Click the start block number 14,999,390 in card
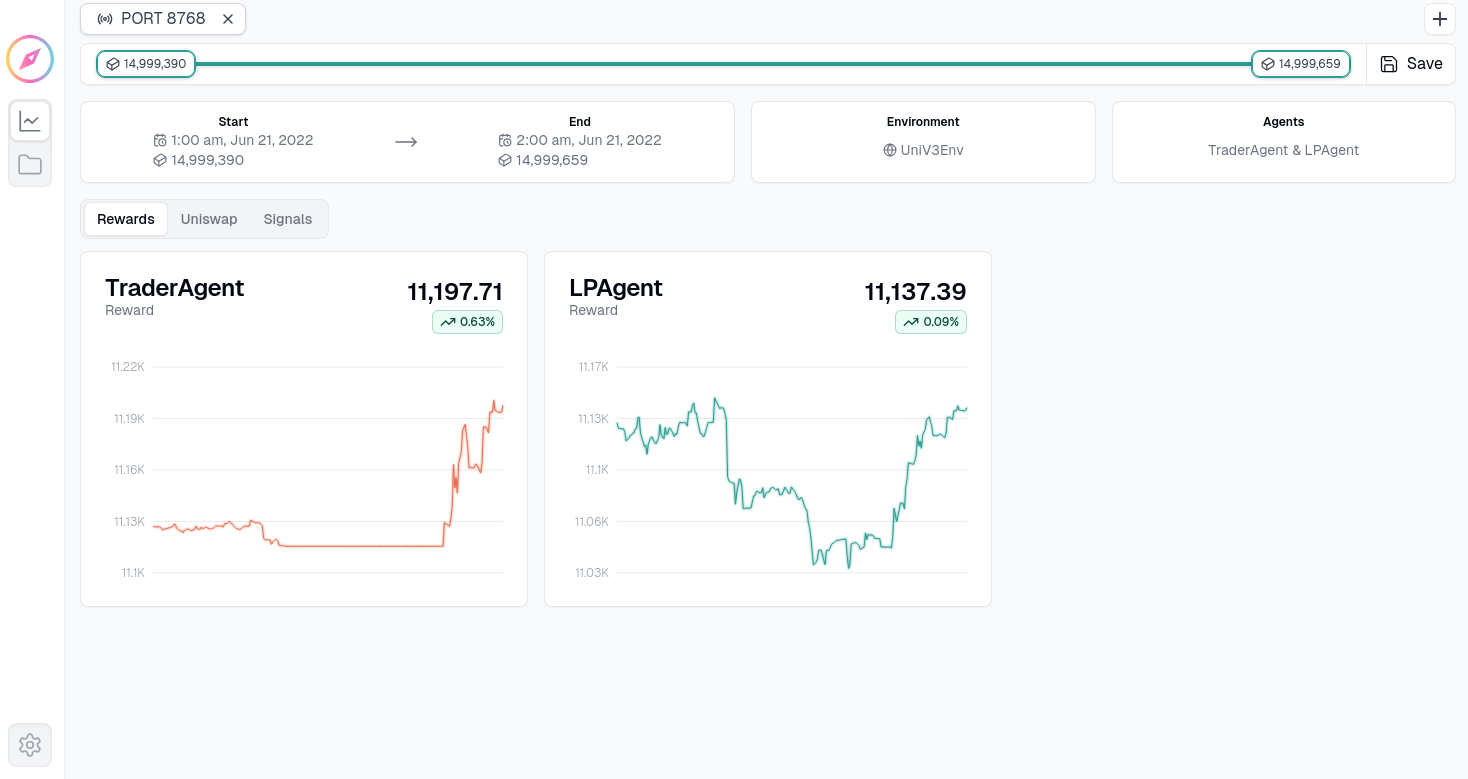Image resolution: width=1468 pixels, height=779 pixels. tap(207, 160)
